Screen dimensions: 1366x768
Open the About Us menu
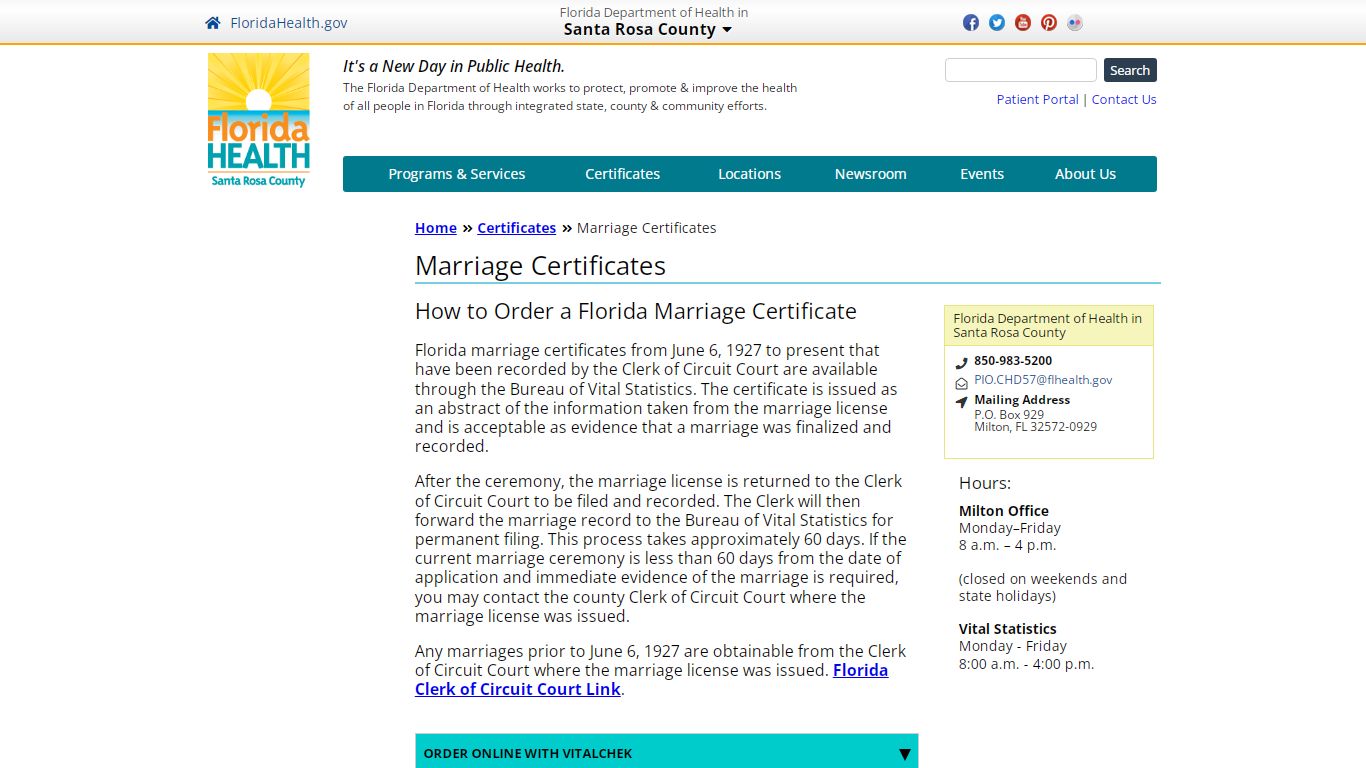click(x=1086, y=174)
